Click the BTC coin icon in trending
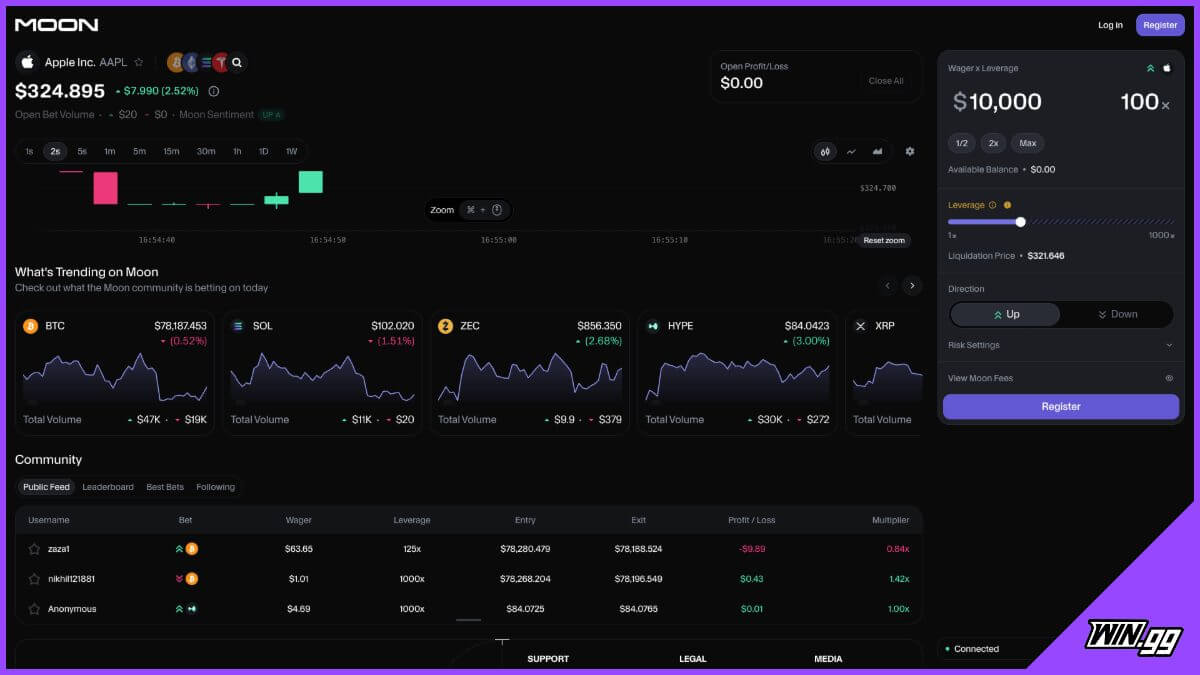1200x675 pixels. pyautogui.click(x=30, y=326)
